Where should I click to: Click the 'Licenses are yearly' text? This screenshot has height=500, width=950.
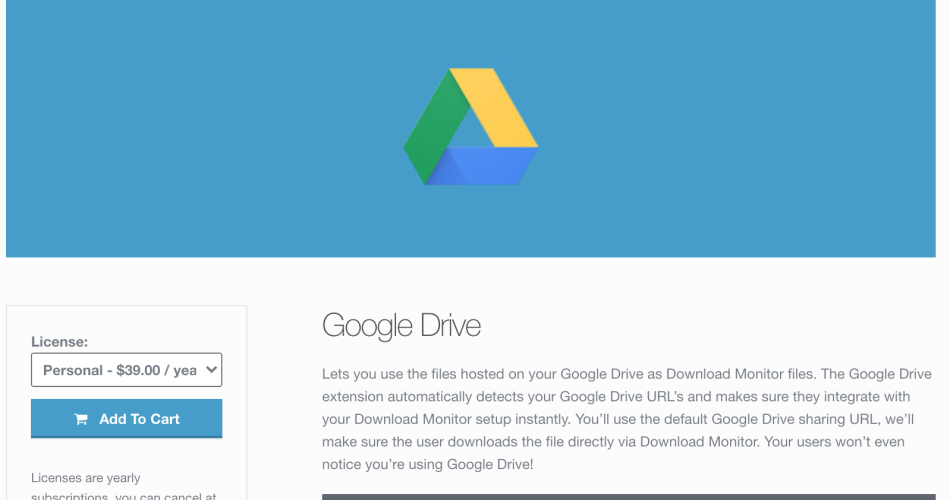[x=85, y=478]
